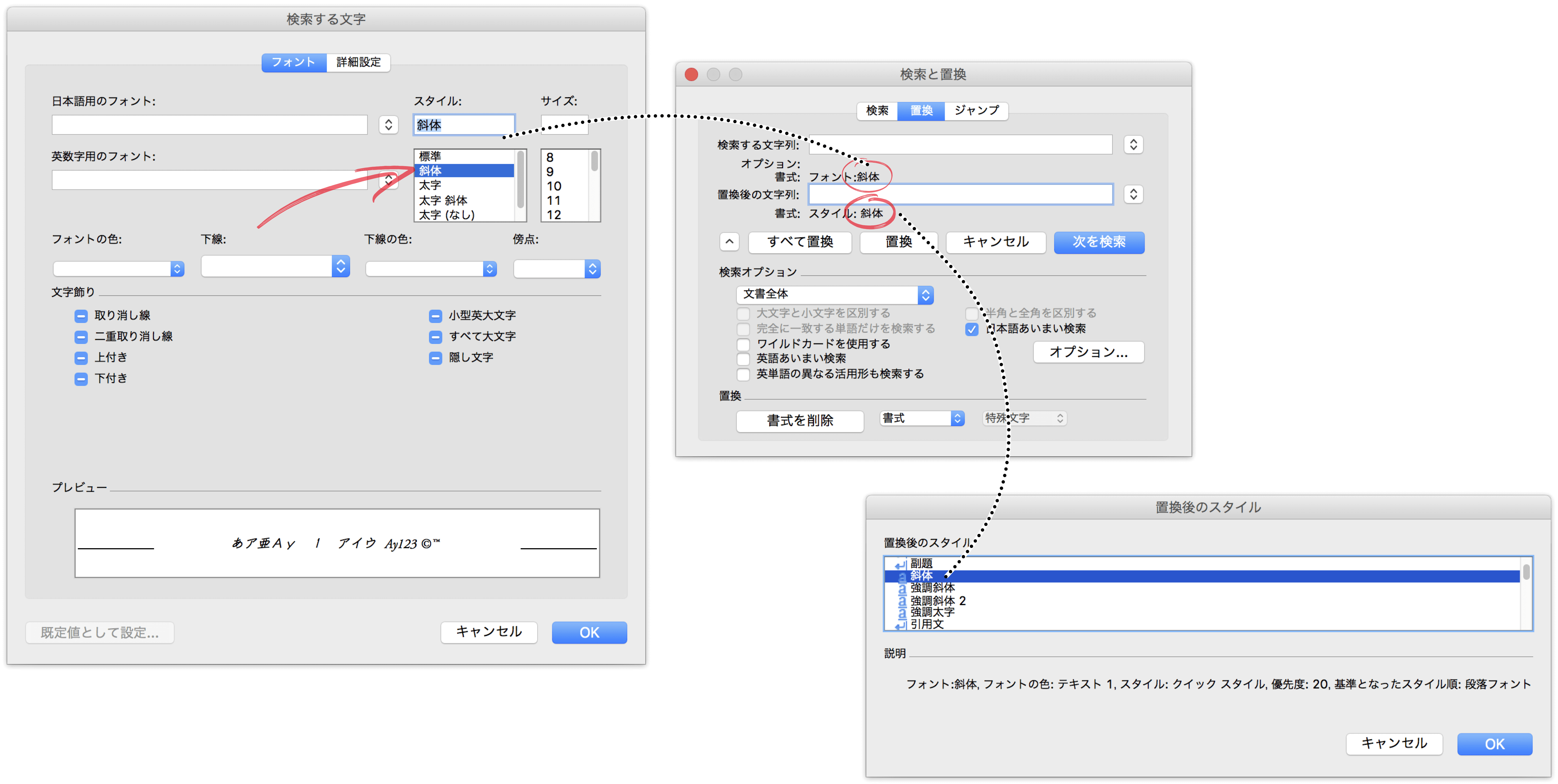Open the フォントの色 color dropdown

pos(118,268)
